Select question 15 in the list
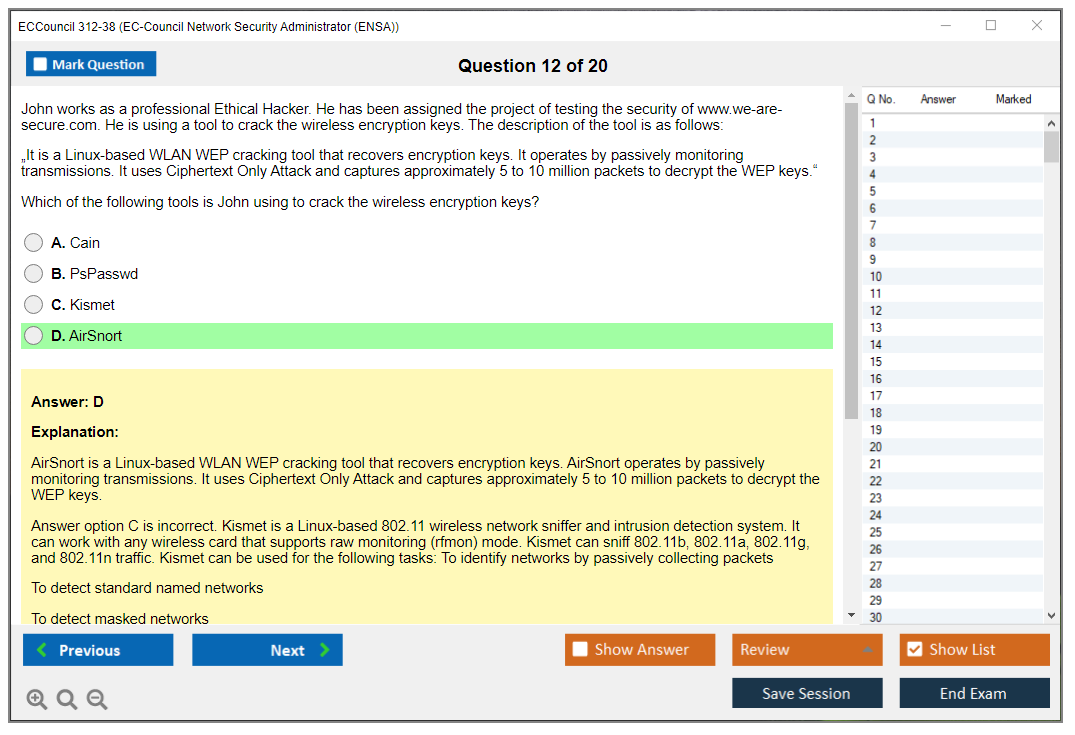 point(876,362)
